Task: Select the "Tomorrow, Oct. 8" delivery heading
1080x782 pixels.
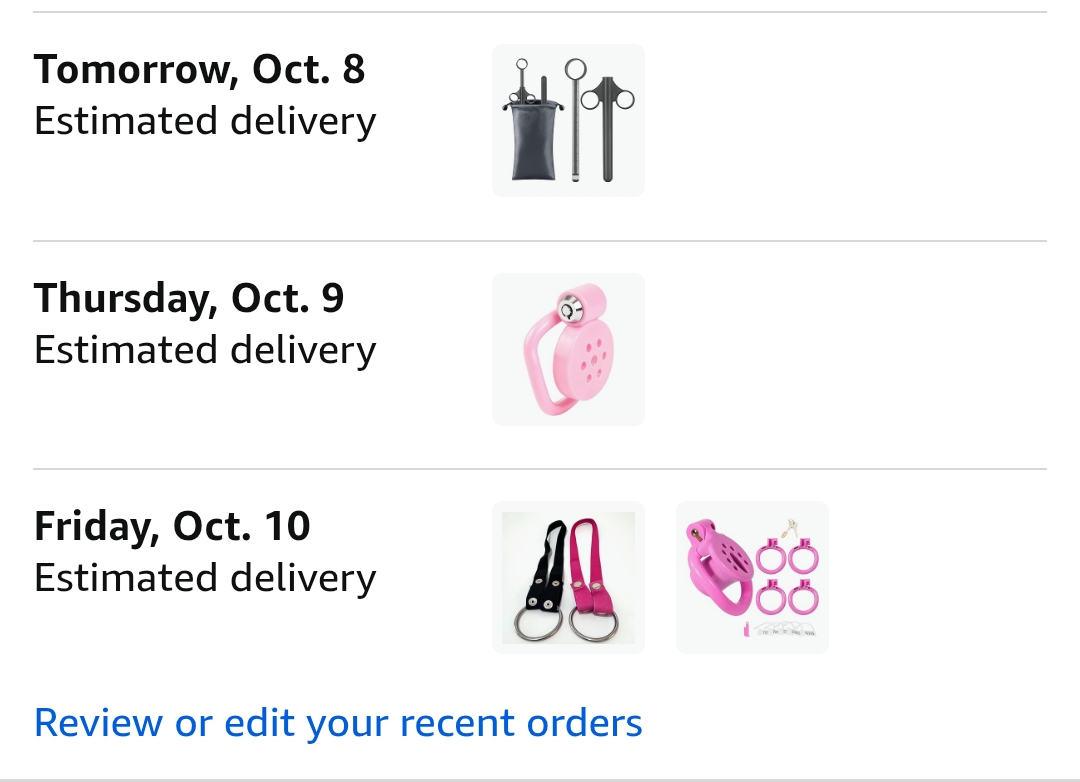Action: click(x=200, y=69)
